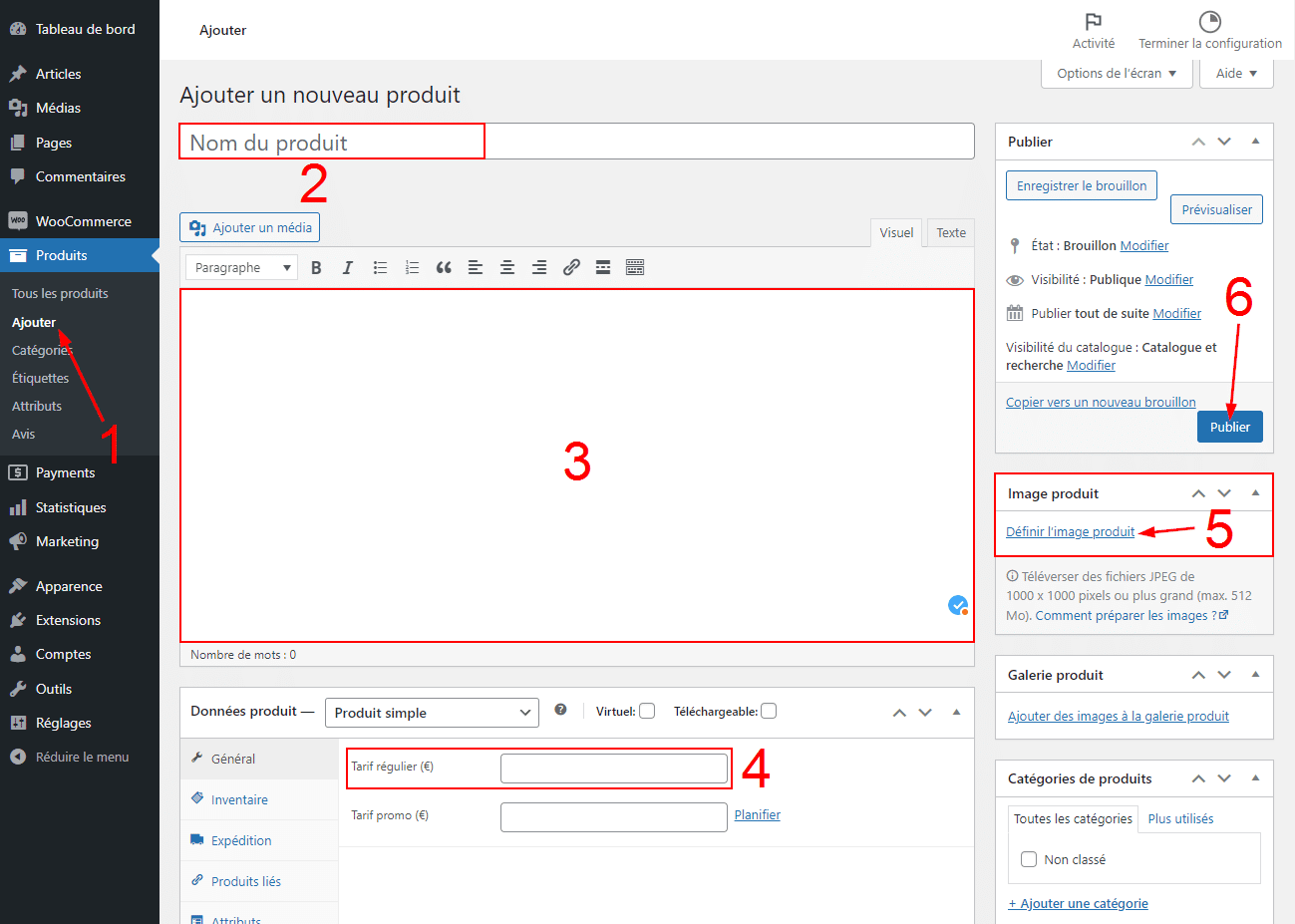
Task: Toggle the extended toolbar (keyboard icon)
Action: 635,267
